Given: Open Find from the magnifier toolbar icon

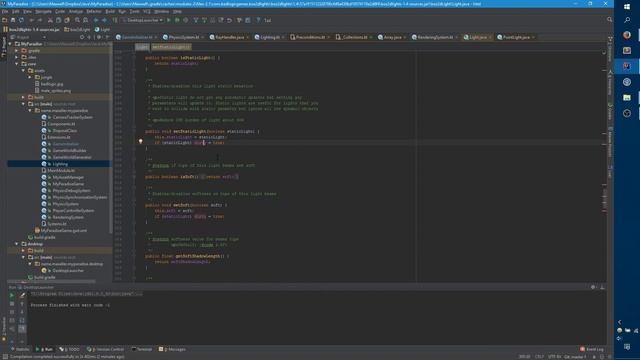Looking at the screenshot, I should click(x=77, y=20).
